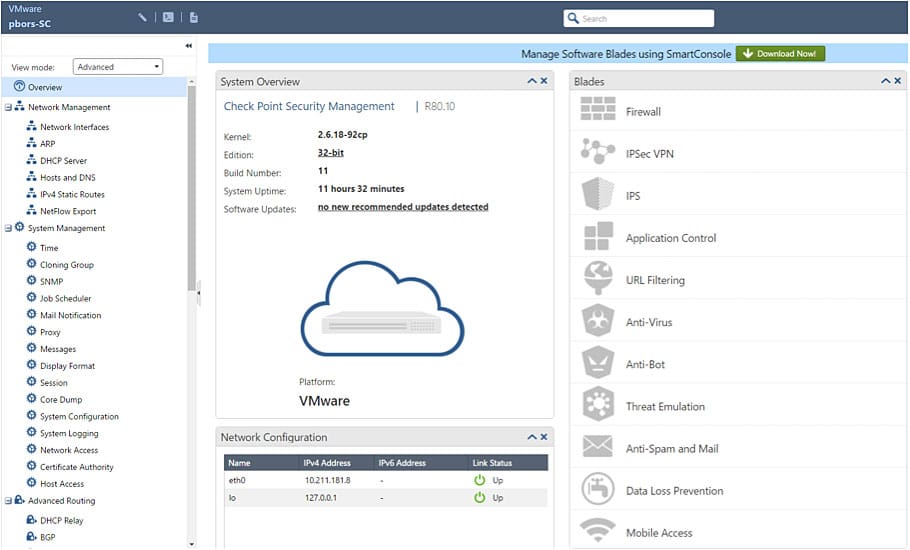Image resolution: width=910 pixels, height=550 pixels.
Task: Open the ARP settings page
Action: (x=48, y=144)
